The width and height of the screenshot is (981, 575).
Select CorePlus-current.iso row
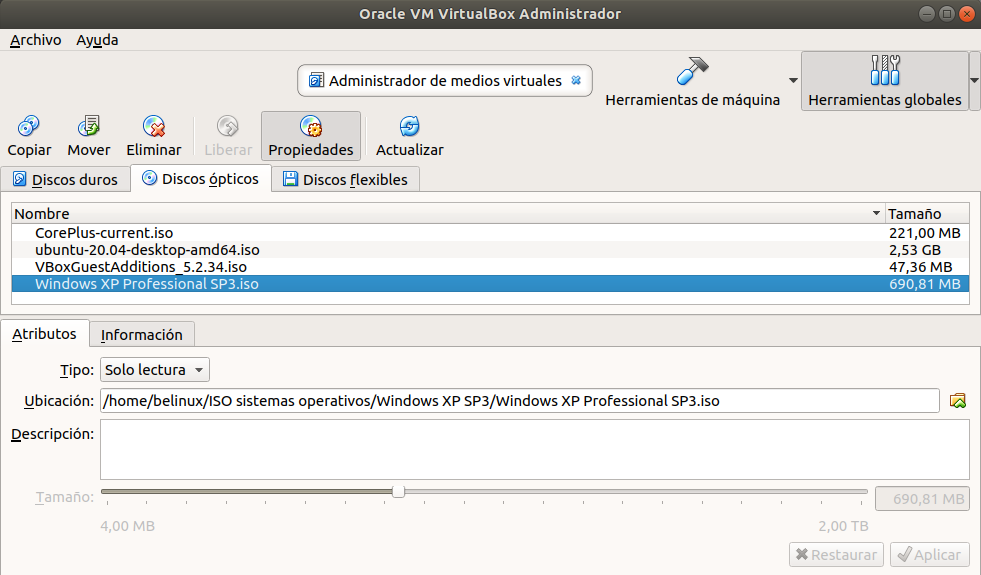(x=490, y=233)
